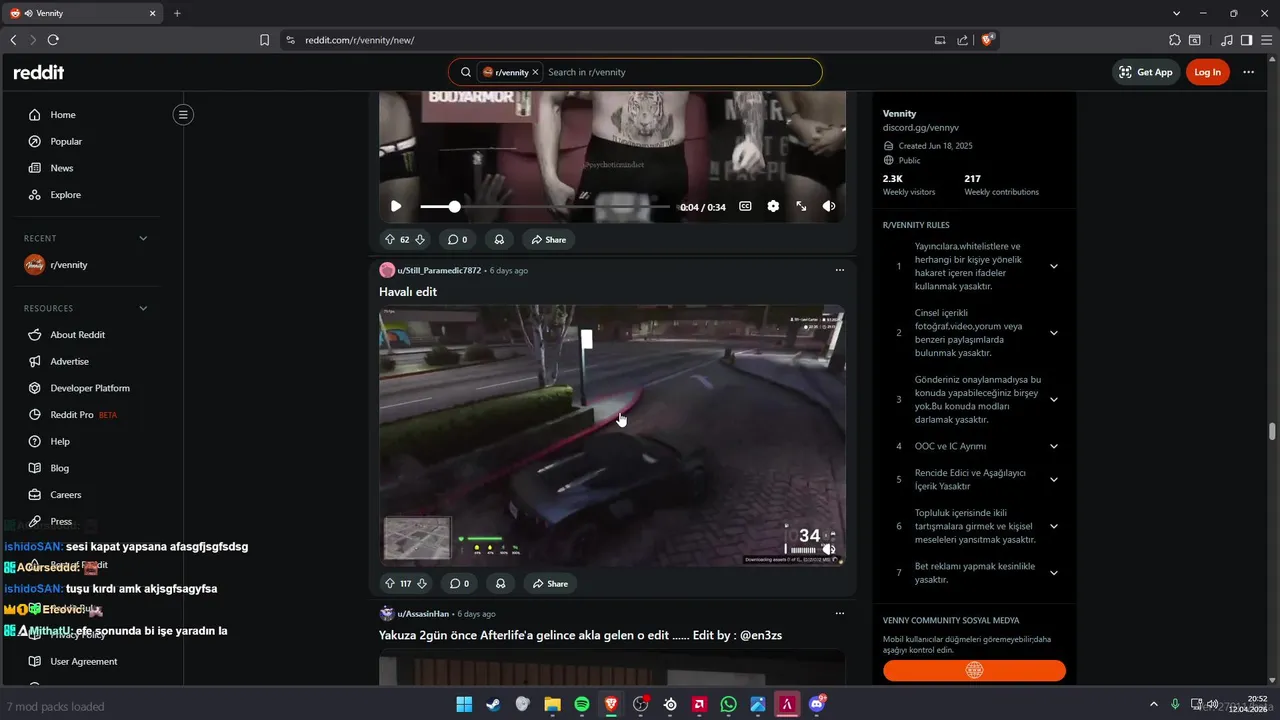Unmute the Havalı edit video
The height and width of the screenshot is (720, 1280).
829,549
